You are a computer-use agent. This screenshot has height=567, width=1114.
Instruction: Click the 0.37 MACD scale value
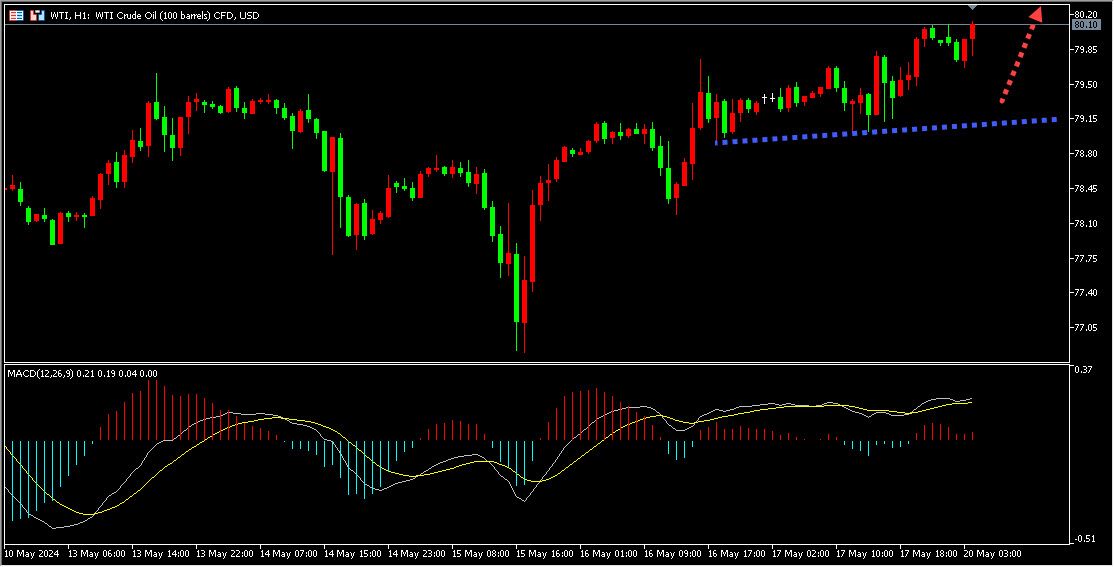(x=1081, y=370)
